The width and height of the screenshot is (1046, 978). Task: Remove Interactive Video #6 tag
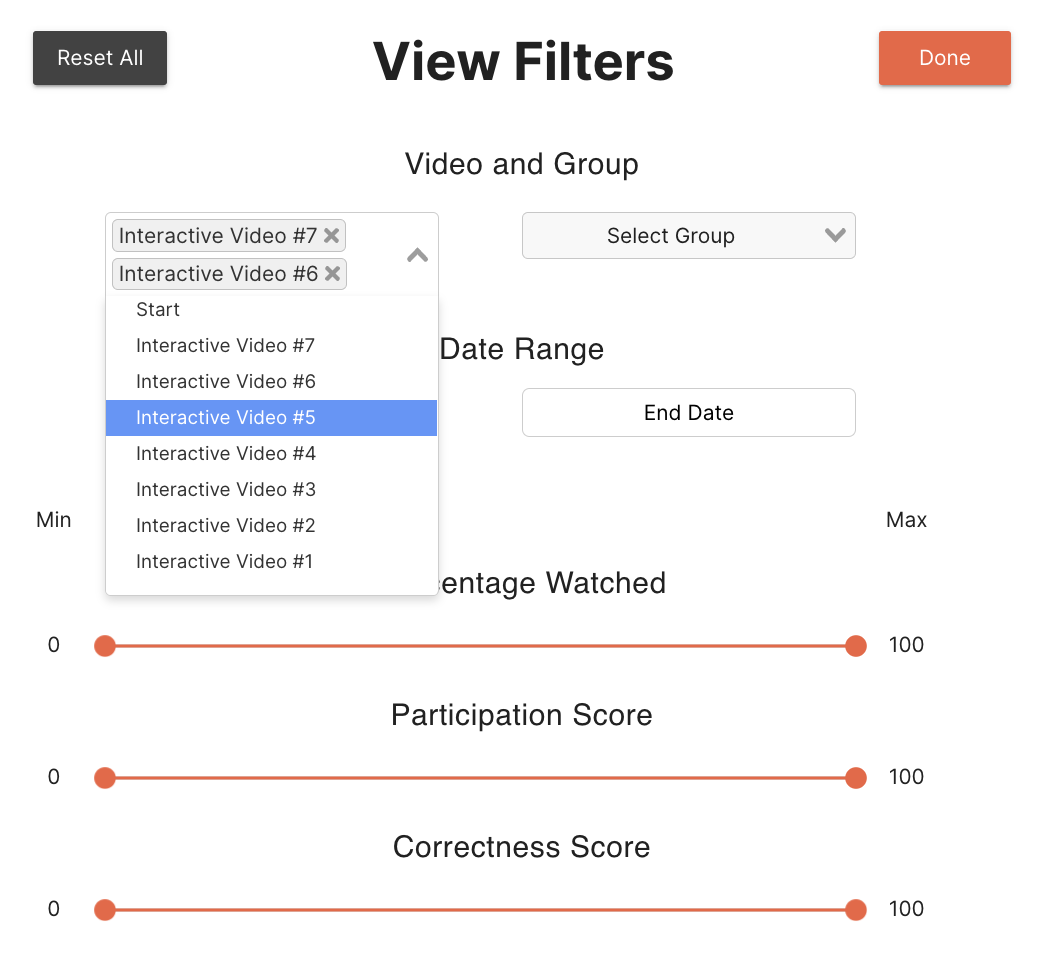tap(332, 274)
